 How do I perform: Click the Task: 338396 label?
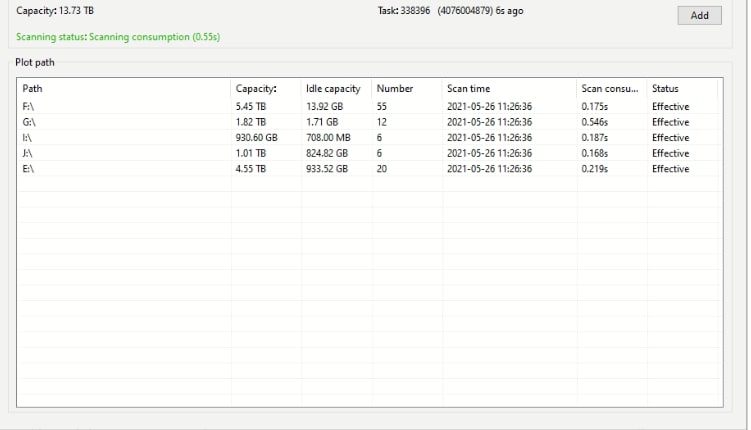pos(404,11)
